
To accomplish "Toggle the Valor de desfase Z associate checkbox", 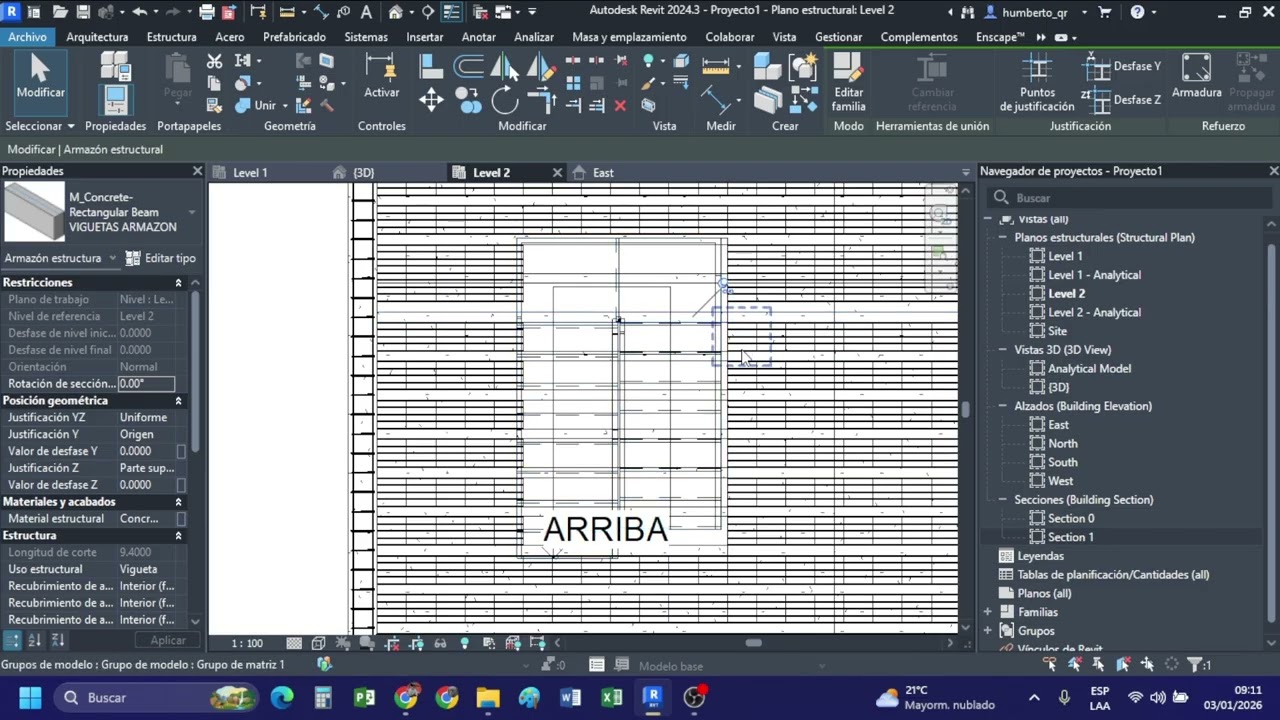I will (x=181, y=485).
